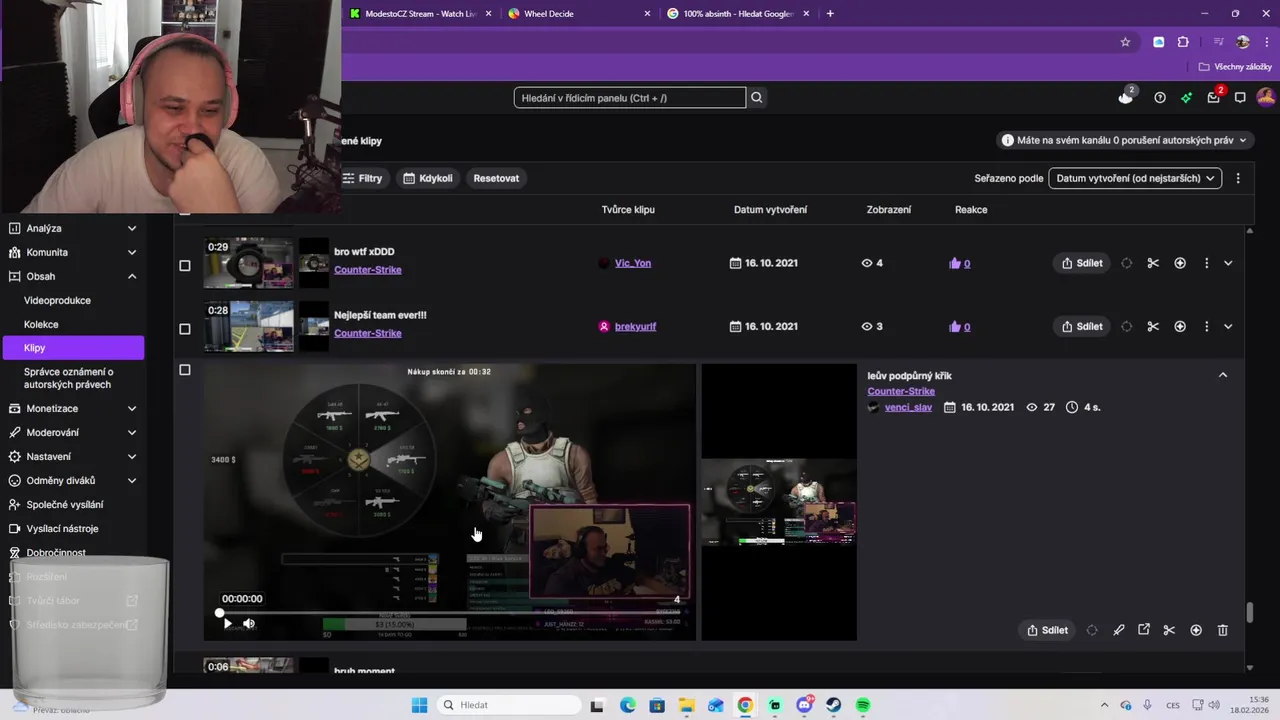Viewport: 1280px width, 720px height.
Task: Open the help question mark icon
Action: click(x=1159, y=97)
